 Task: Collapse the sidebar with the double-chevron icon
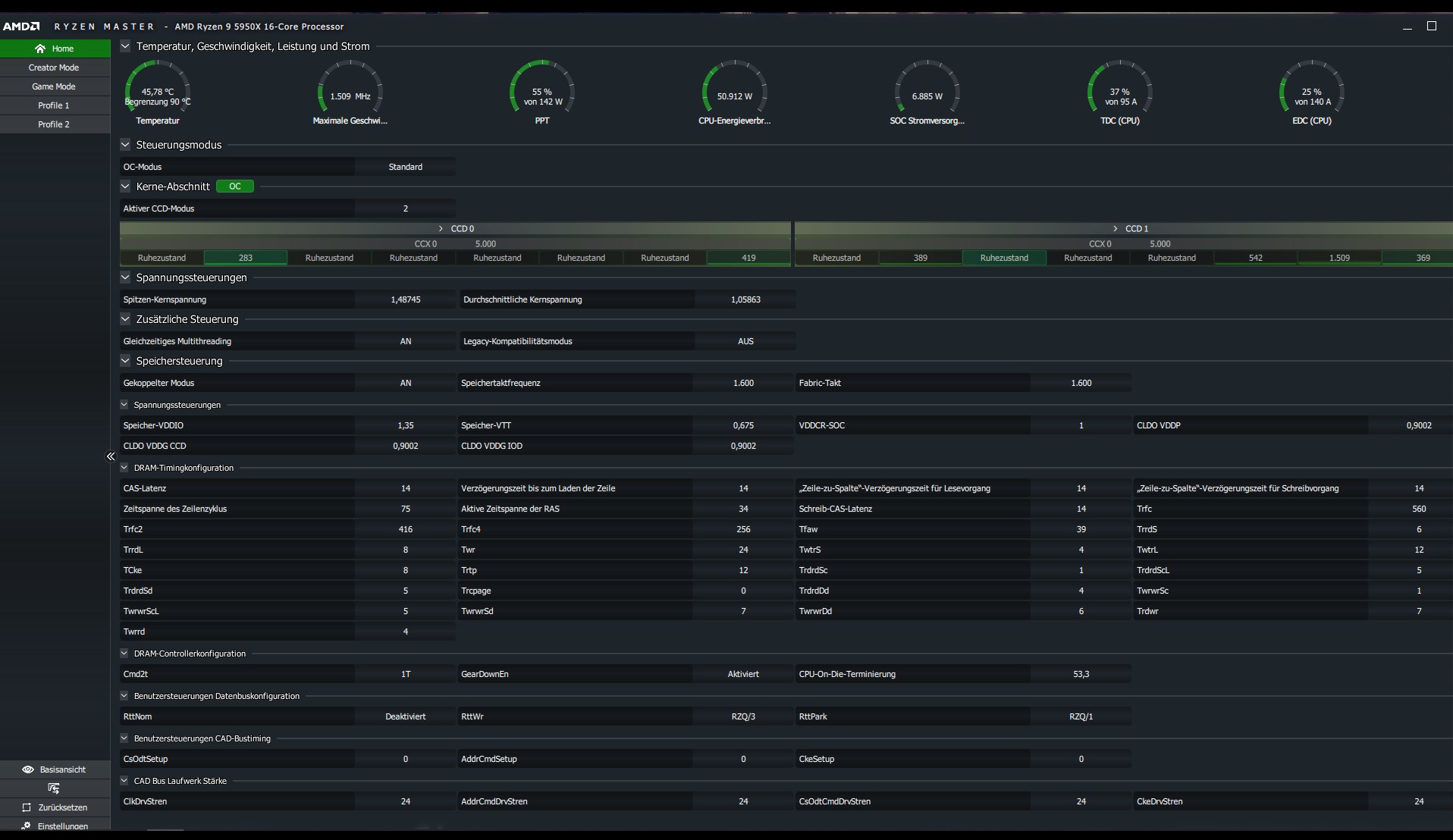click(x=111, y=456)
